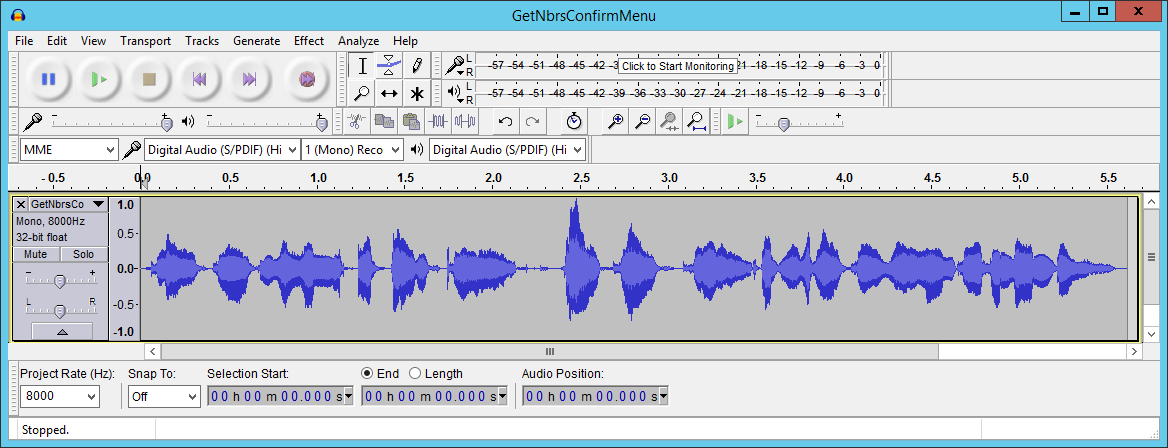
Task: Select the Draw pencil tool
Action: [x=416, y=66]
